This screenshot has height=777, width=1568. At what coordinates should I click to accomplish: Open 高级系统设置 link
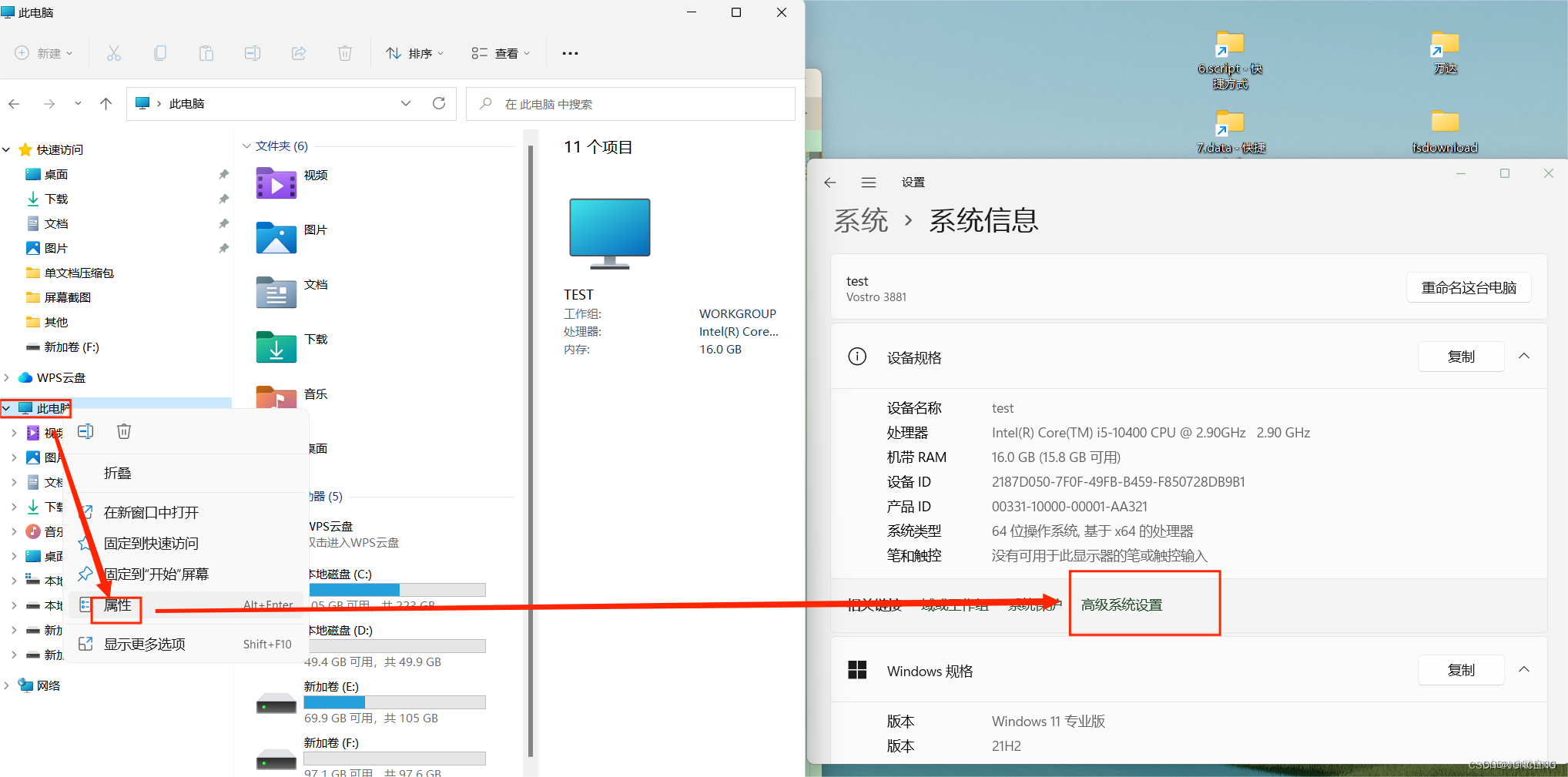click(1121, 605)
